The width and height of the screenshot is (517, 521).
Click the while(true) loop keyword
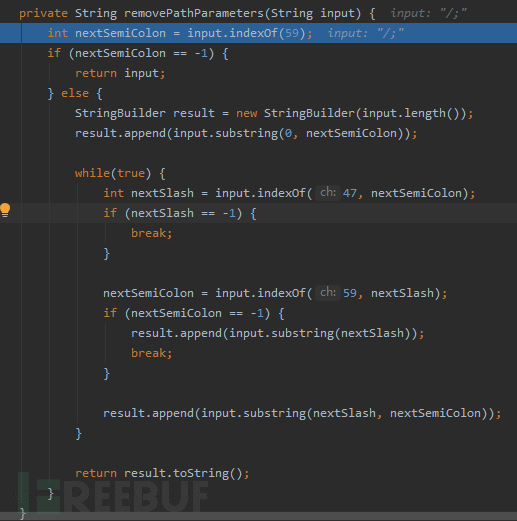(92, 173)
